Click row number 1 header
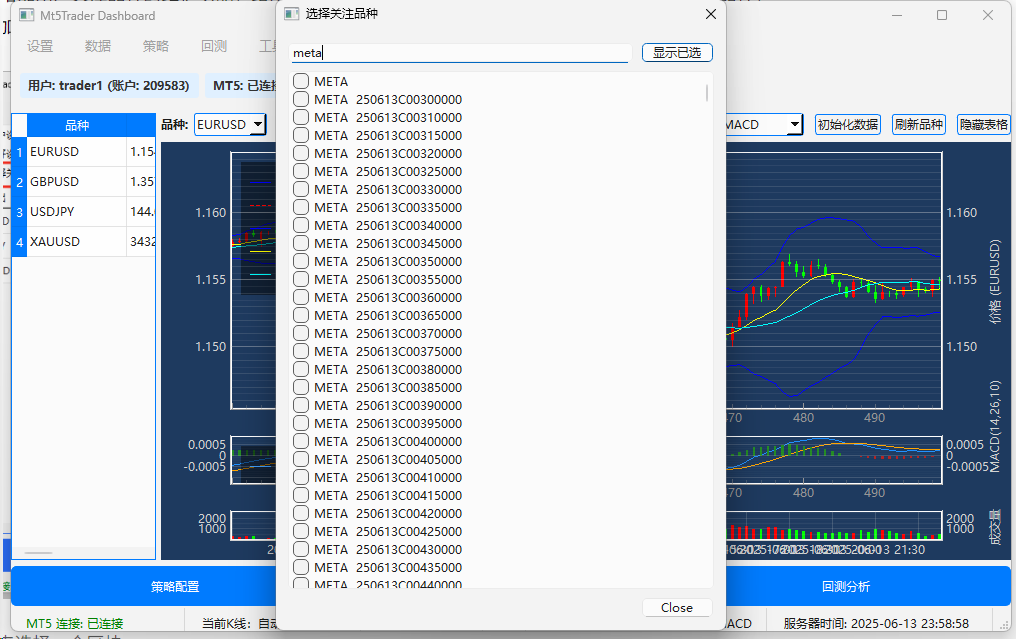 (x=19, y=152)
